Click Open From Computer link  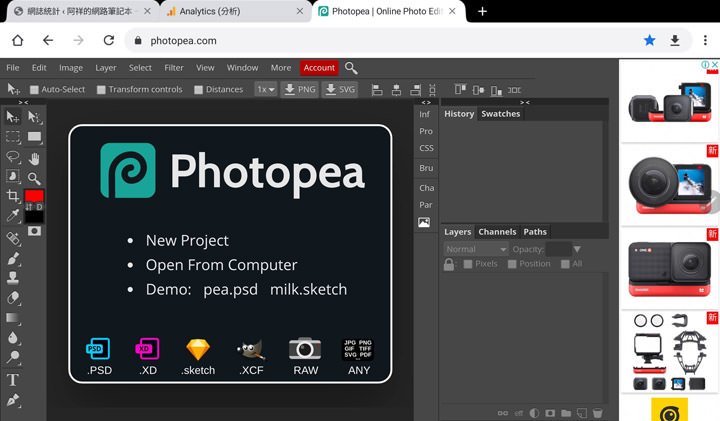pyautogui.click(x=221, y=265)
